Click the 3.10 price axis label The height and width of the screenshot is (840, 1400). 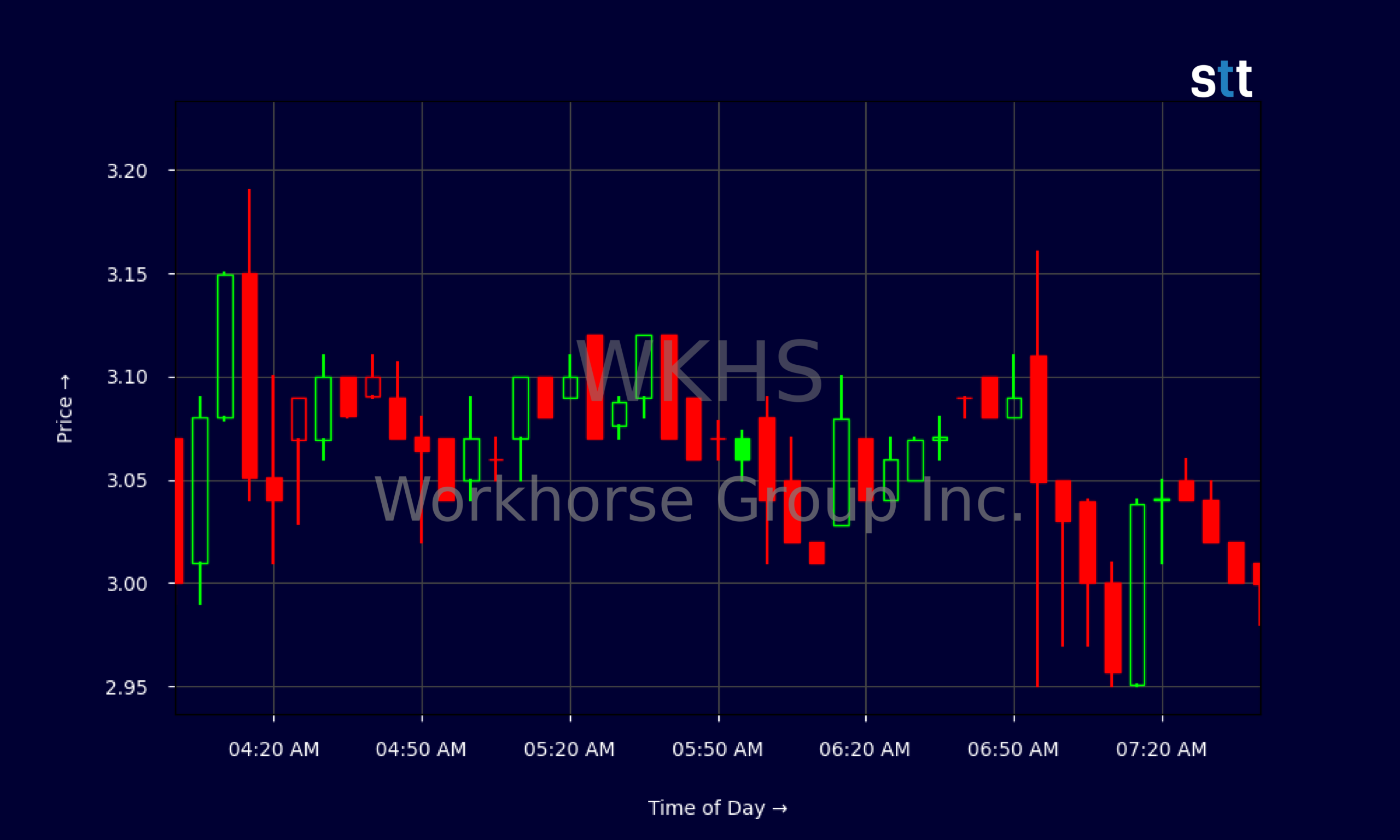[x=127, y=377]
